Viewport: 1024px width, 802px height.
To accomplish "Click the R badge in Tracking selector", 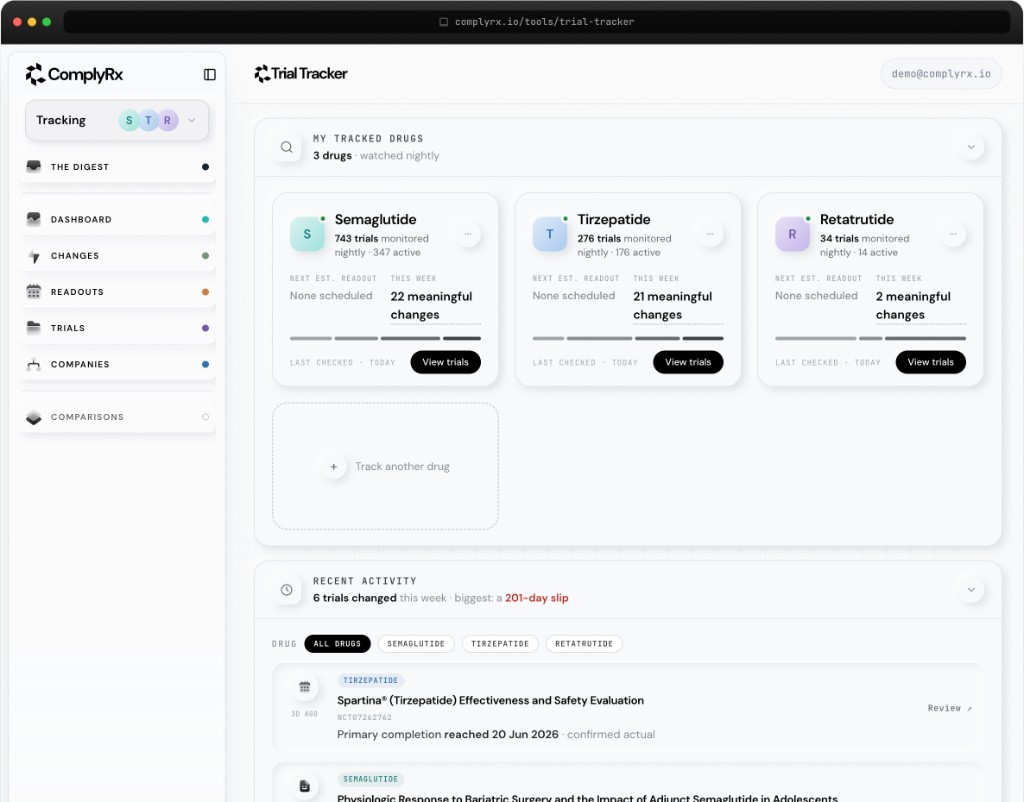I will click(x=168, y=120).
